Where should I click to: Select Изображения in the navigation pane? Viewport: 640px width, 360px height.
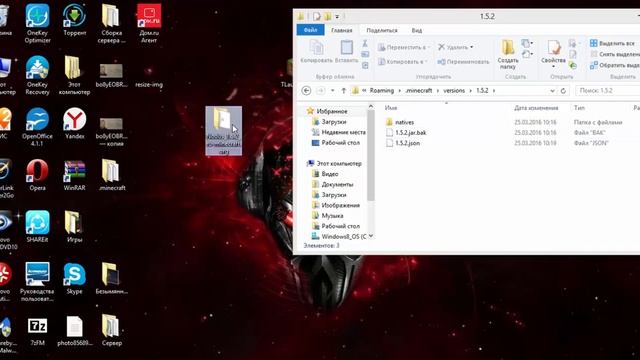click(x=336, y=205)
